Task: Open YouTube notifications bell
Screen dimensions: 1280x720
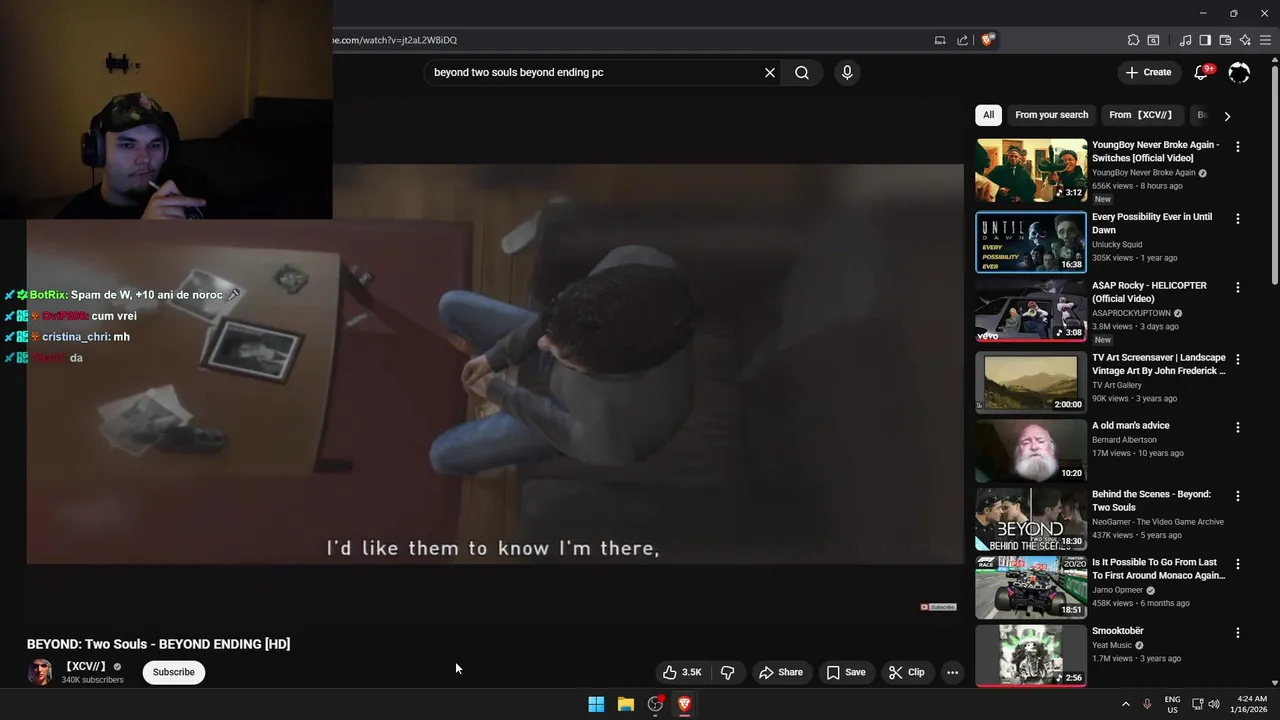Action: pos(1202,72)
